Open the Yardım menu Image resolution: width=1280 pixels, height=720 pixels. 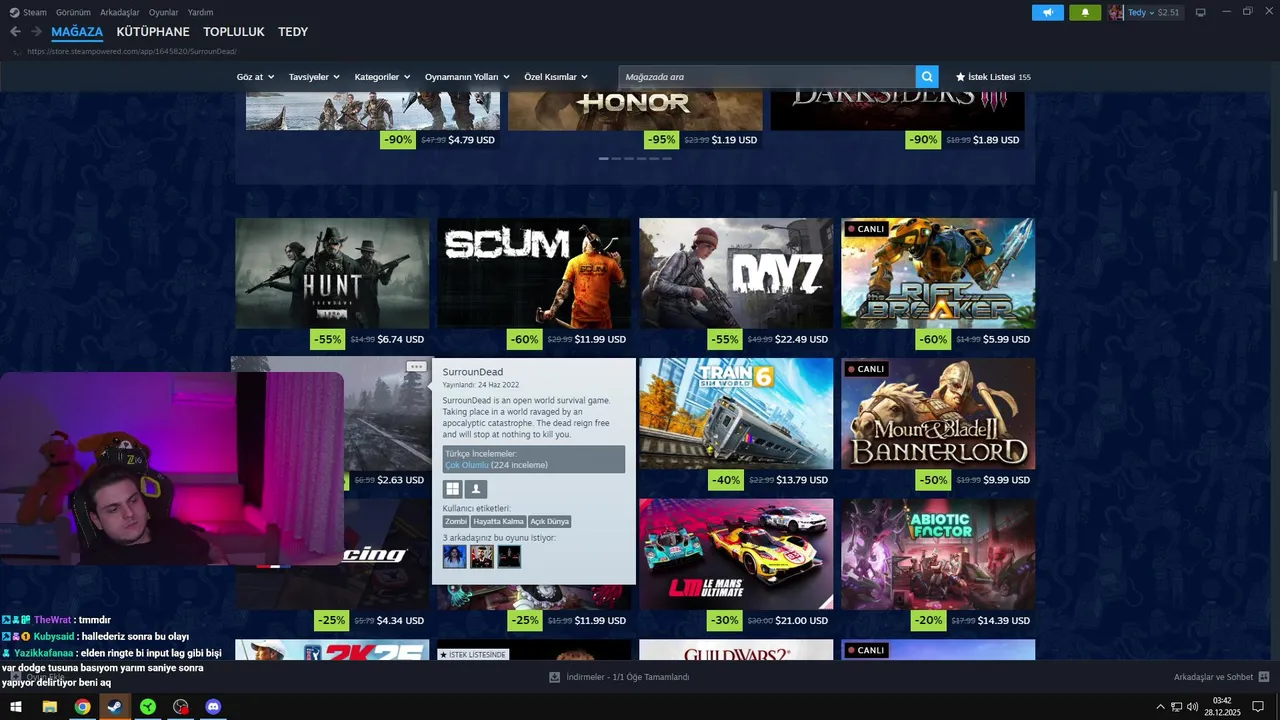click(200, 12)
